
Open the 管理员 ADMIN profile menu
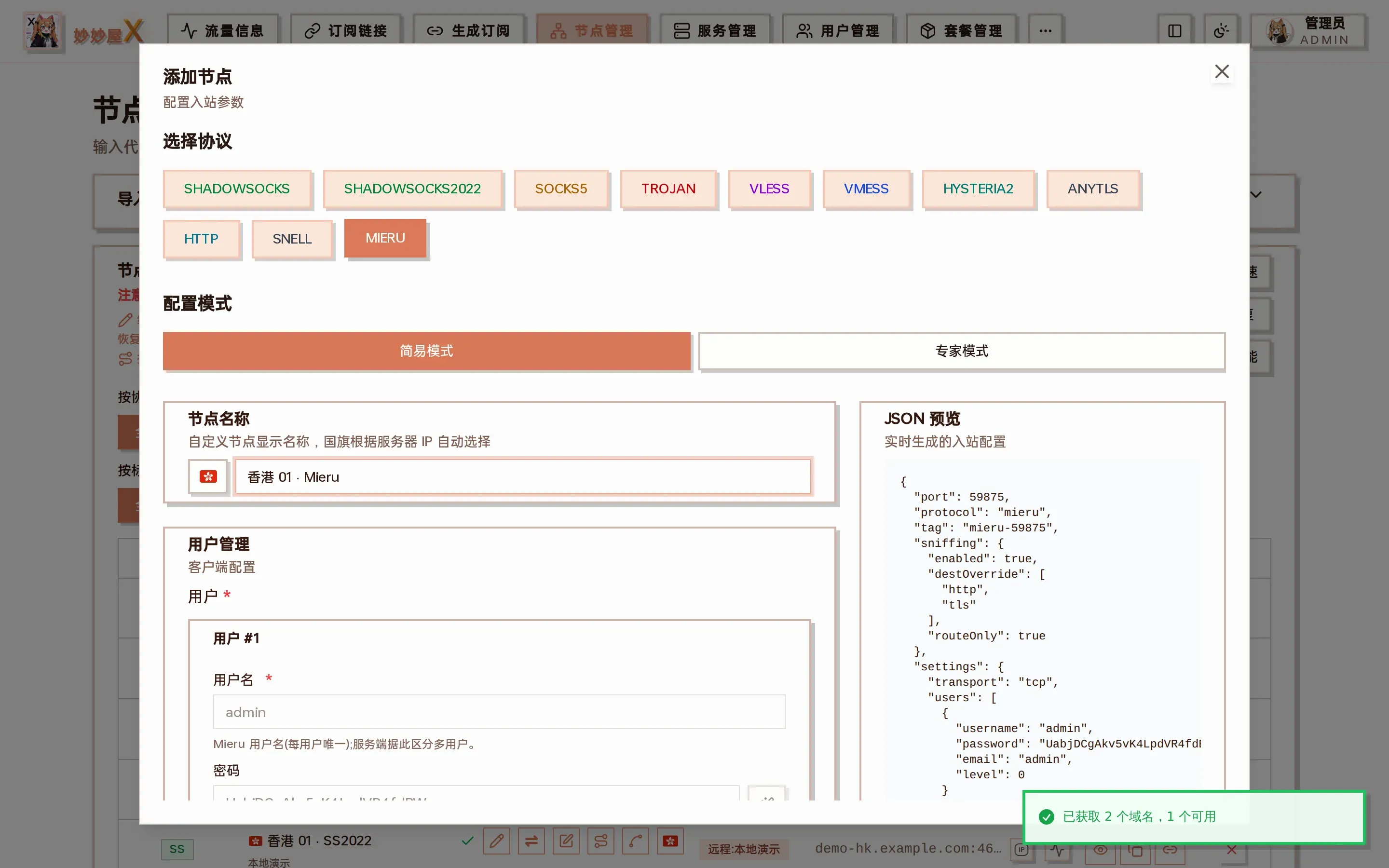click(x=1308, y=31)
